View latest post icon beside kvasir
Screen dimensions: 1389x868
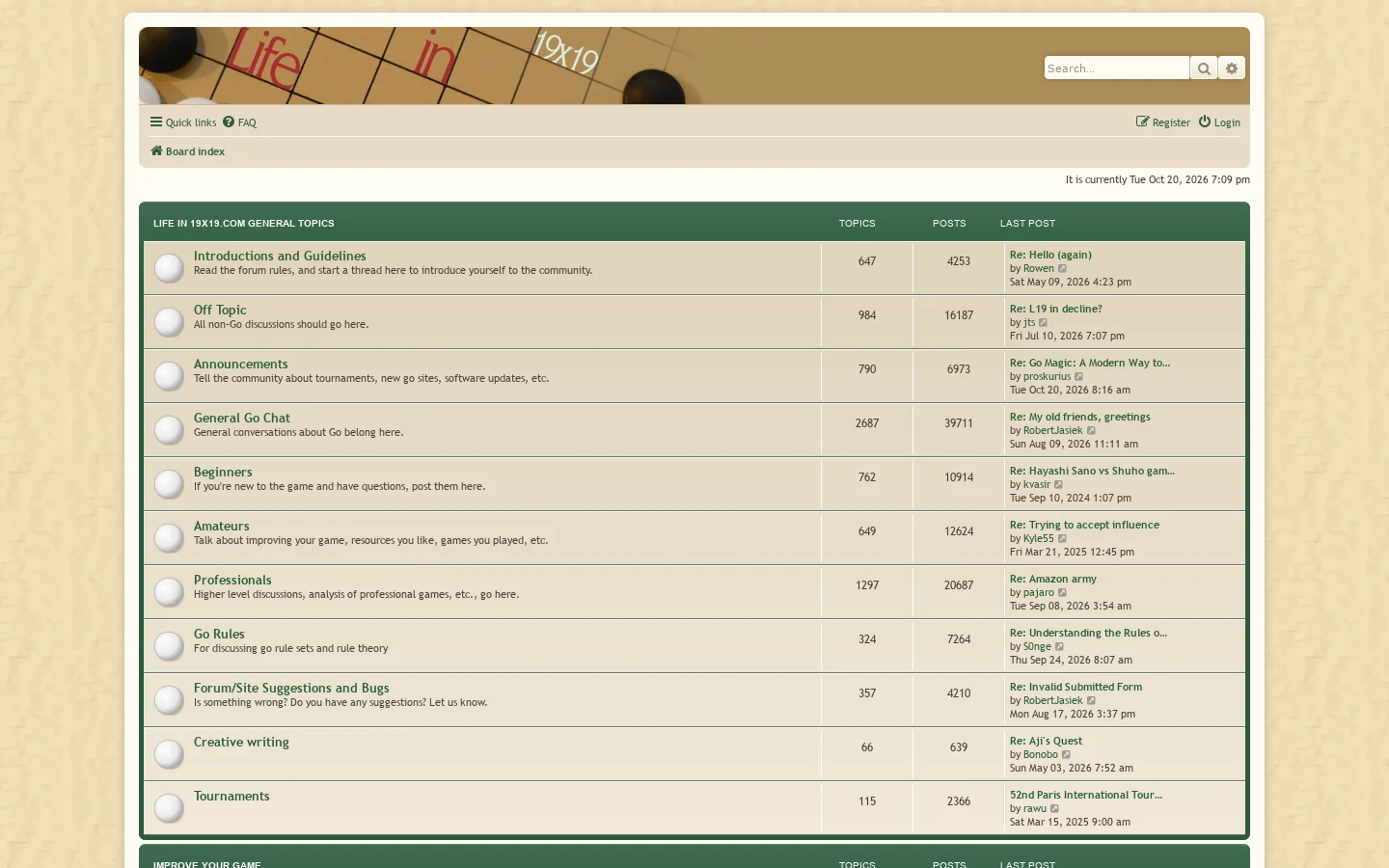1059,485
